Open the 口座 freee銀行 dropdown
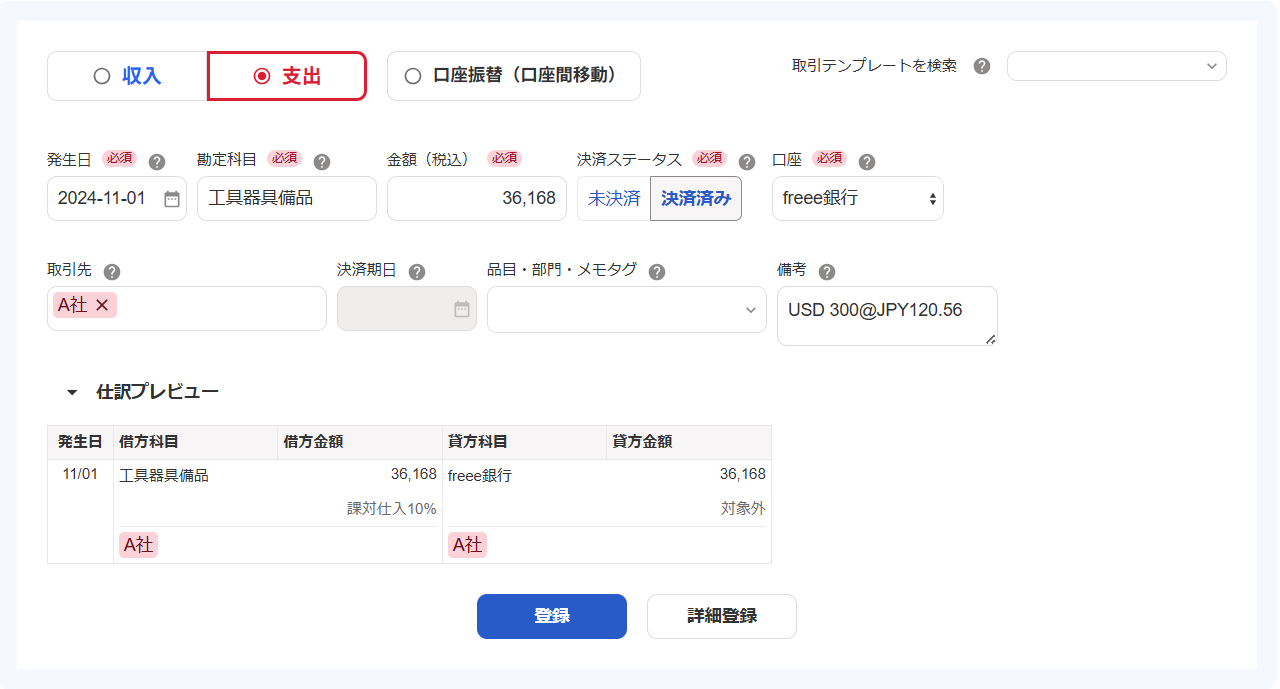The image size is (1280, 689). pyautogui.click(x=858, y=198)
